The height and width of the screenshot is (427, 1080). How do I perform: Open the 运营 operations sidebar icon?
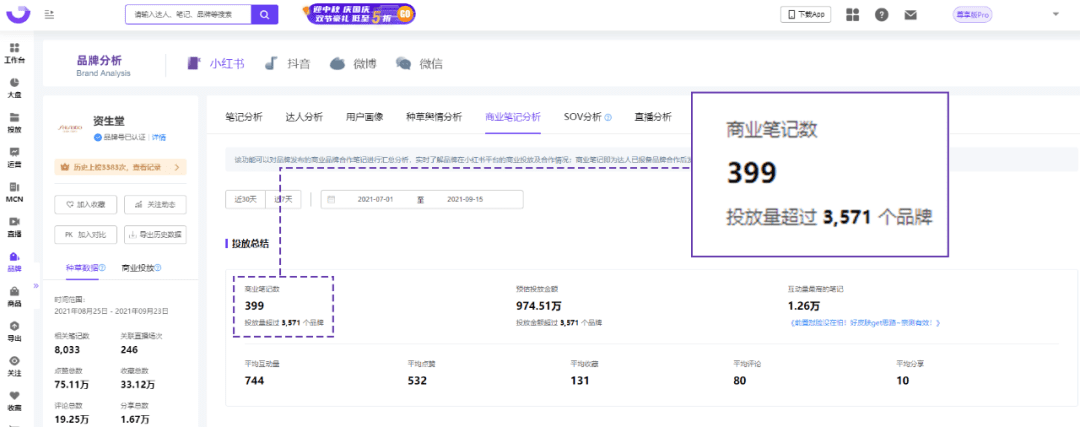click(14, 157)
